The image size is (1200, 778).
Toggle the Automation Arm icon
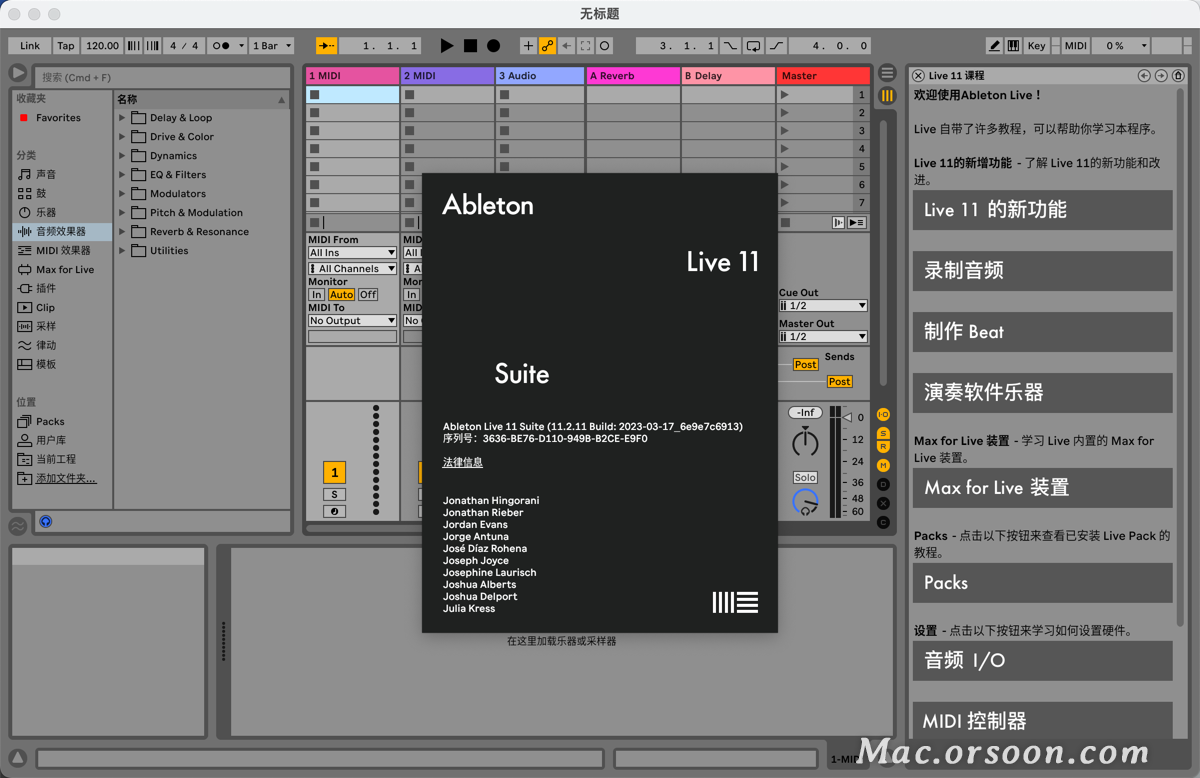pos(547,46)
